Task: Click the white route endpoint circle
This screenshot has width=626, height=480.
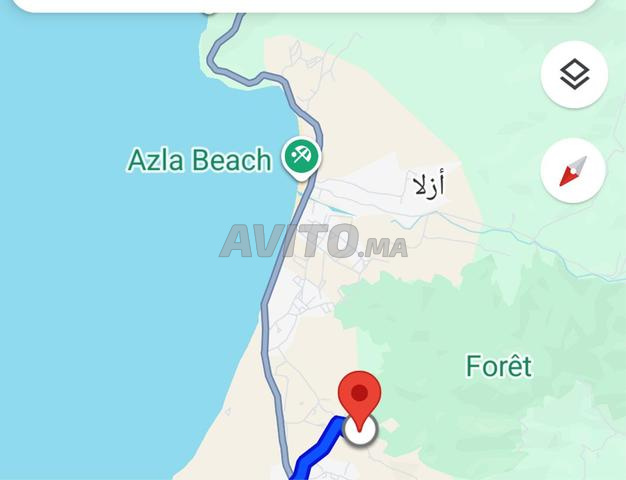Action: (x=360, y=430)
